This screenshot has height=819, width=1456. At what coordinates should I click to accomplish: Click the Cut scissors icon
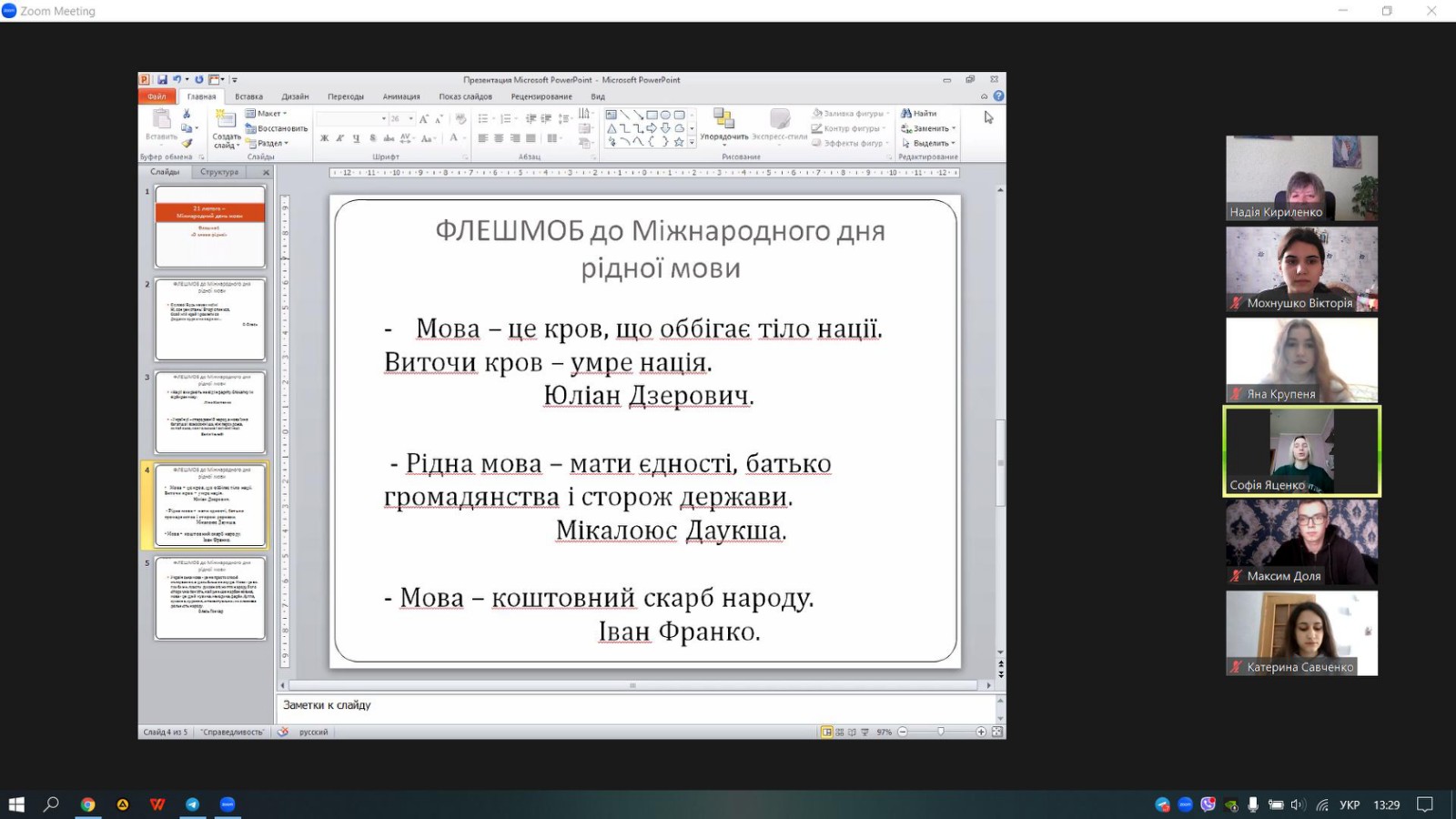point(187,115)
